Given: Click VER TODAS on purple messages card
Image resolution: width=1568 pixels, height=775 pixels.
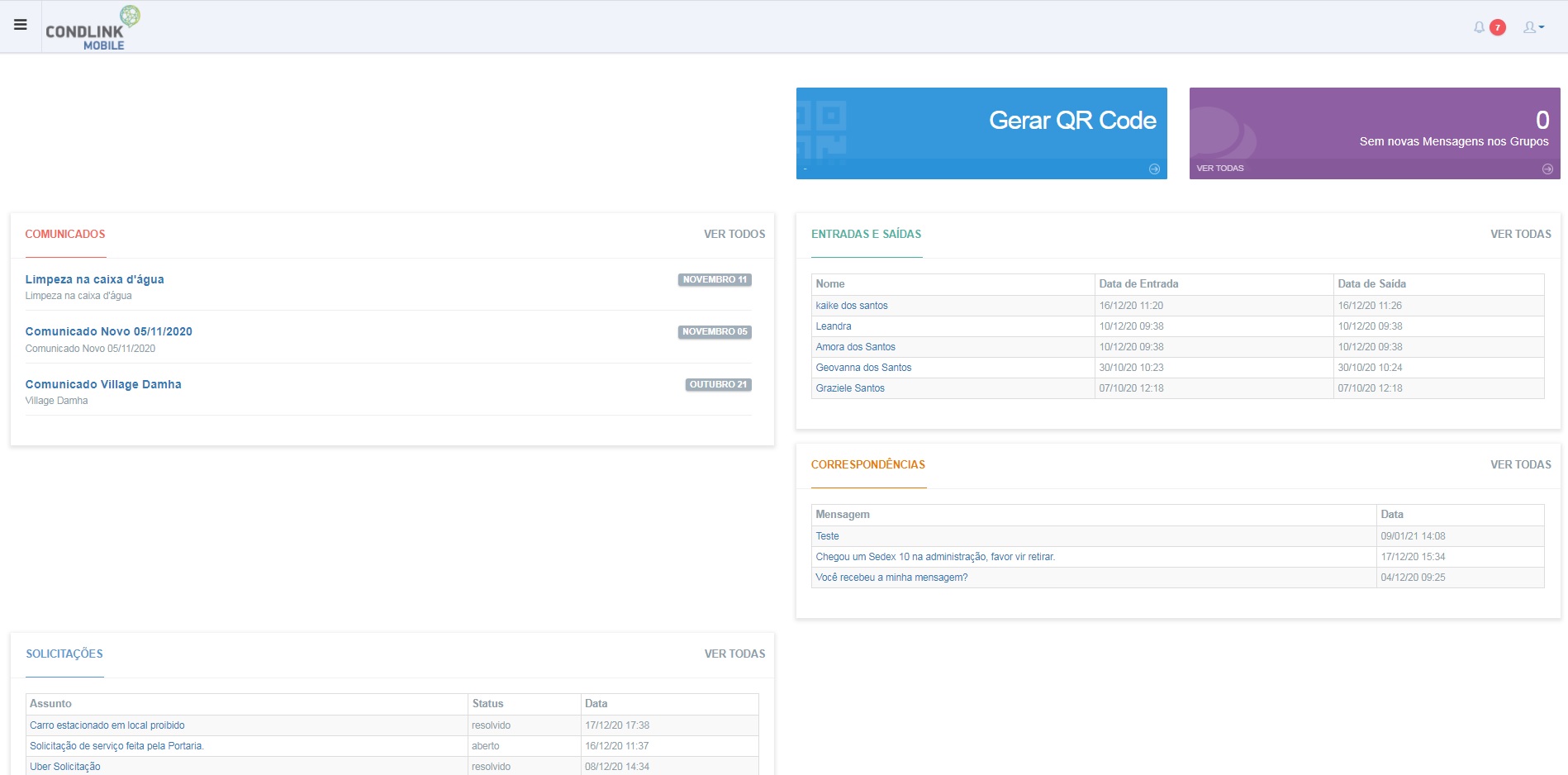Looking at the screenshot, I should (1219, 169).
